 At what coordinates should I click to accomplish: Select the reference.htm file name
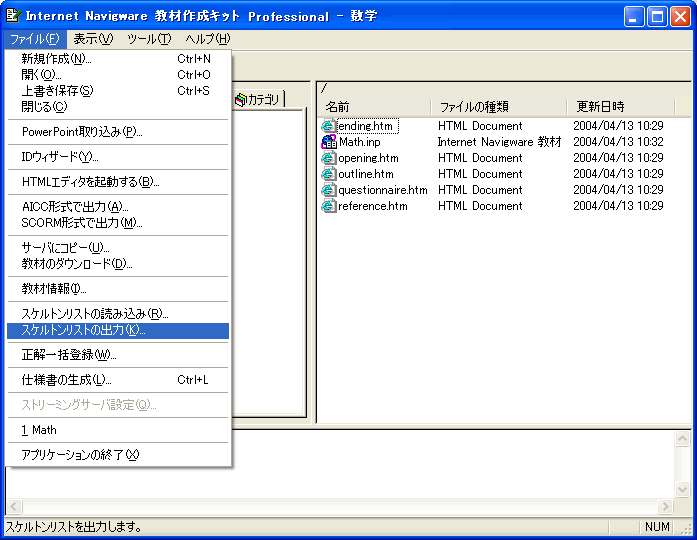click(373, 206)
